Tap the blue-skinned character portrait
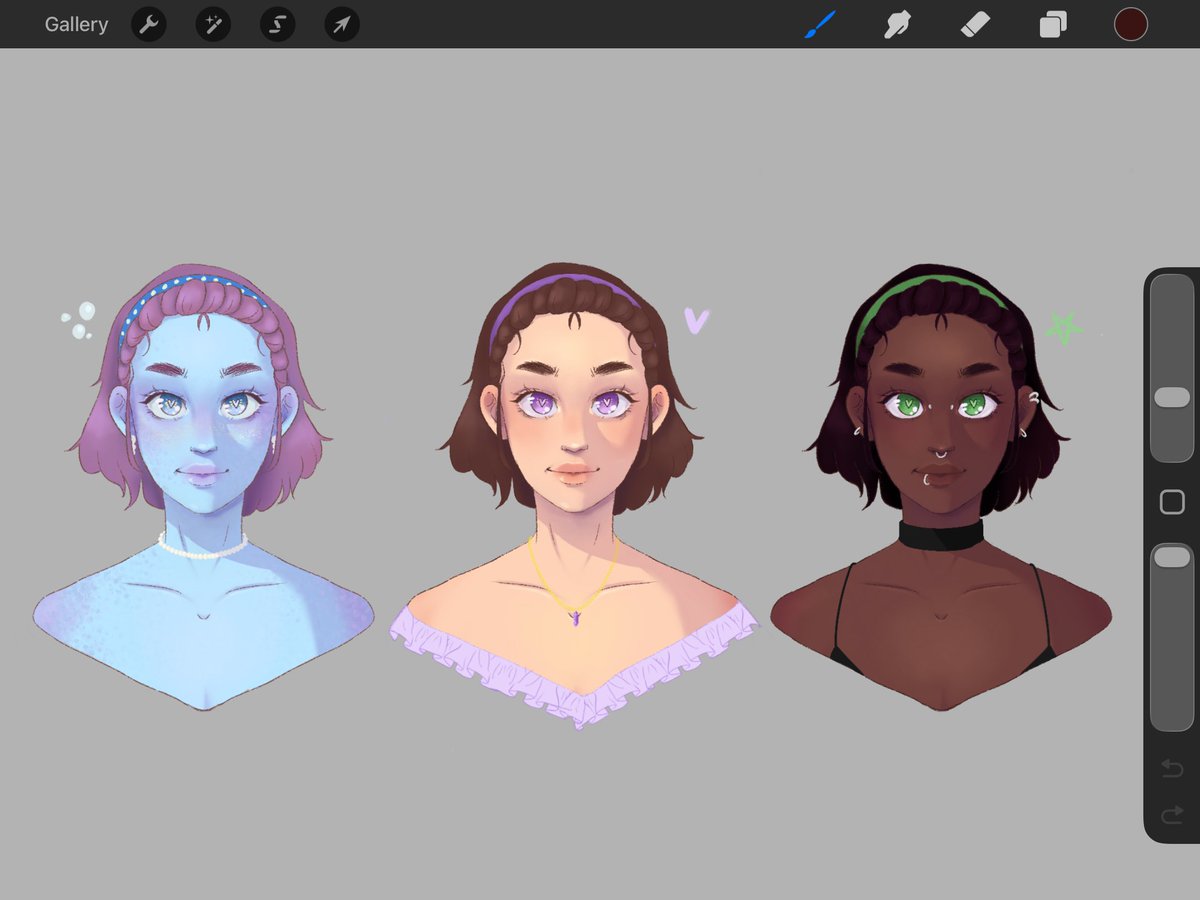 tap(204, 487)
